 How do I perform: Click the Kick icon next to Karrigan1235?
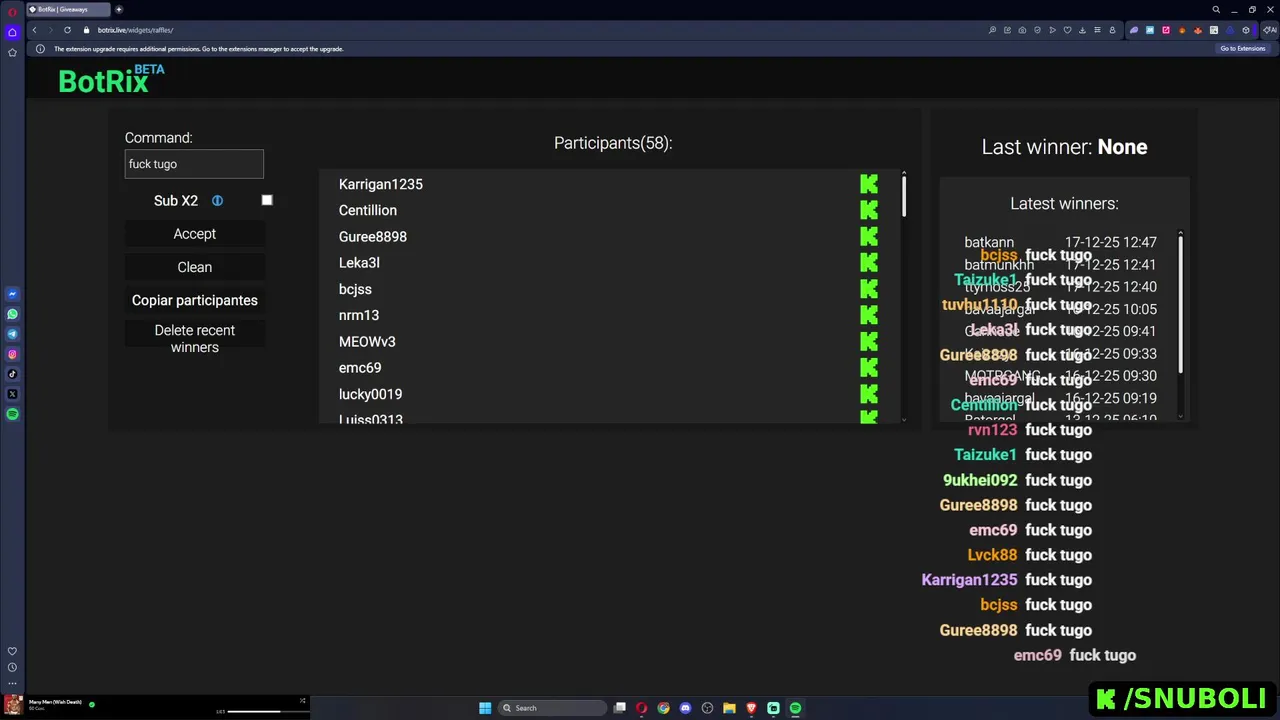coord(869,184)
